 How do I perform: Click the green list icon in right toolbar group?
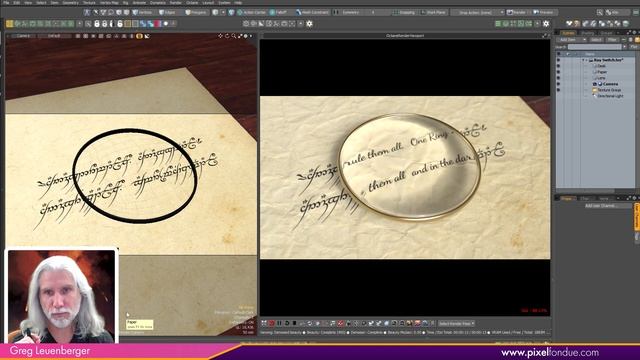[498, 24]
